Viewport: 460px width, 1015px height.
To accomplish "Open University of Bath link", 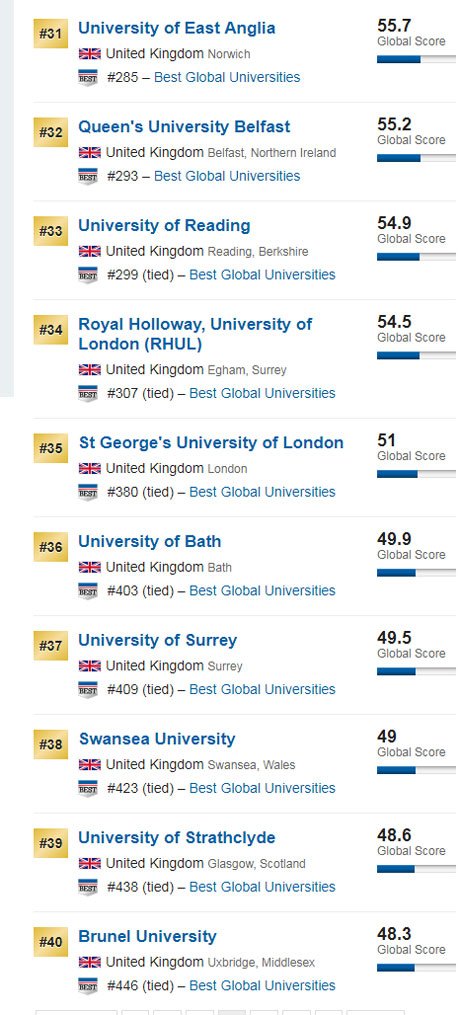I will (x=149, y=542).
